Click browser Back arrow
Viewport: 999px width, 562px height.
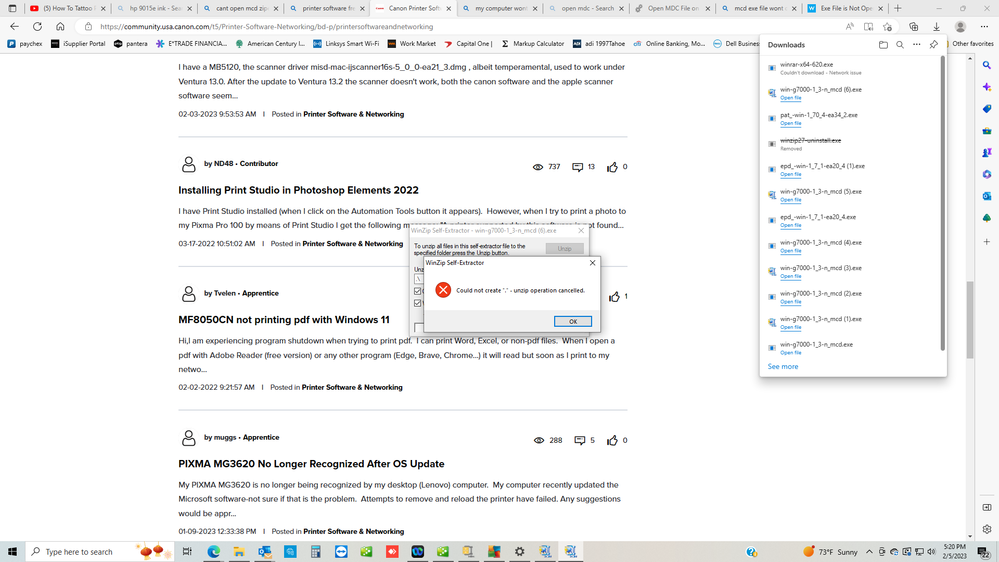[14, 26]
